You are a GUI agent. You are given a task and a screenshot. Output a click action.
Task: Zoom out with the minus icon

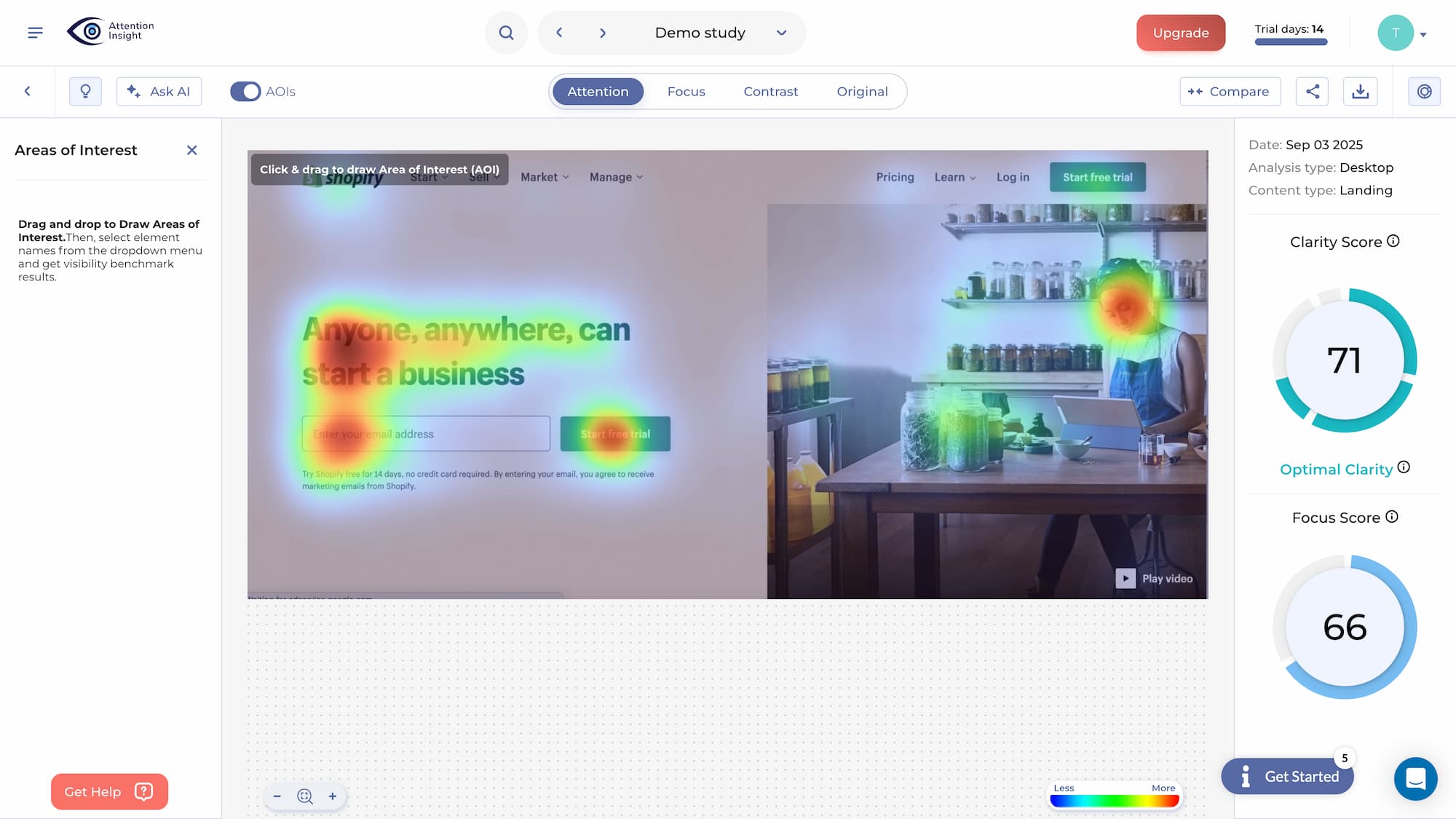pyautogui.click(x=277, y=796)
